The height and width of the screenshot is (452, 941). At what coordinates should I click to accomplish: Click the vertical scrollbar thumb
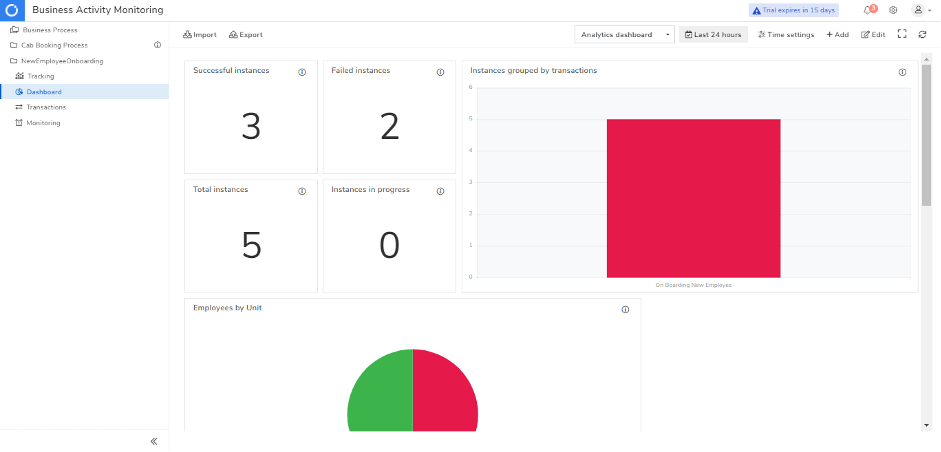click(x=926, y=135)
